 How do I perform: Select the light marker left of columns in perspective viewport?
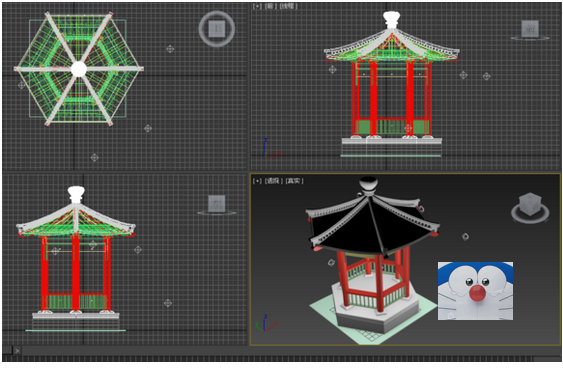(331, 263)
